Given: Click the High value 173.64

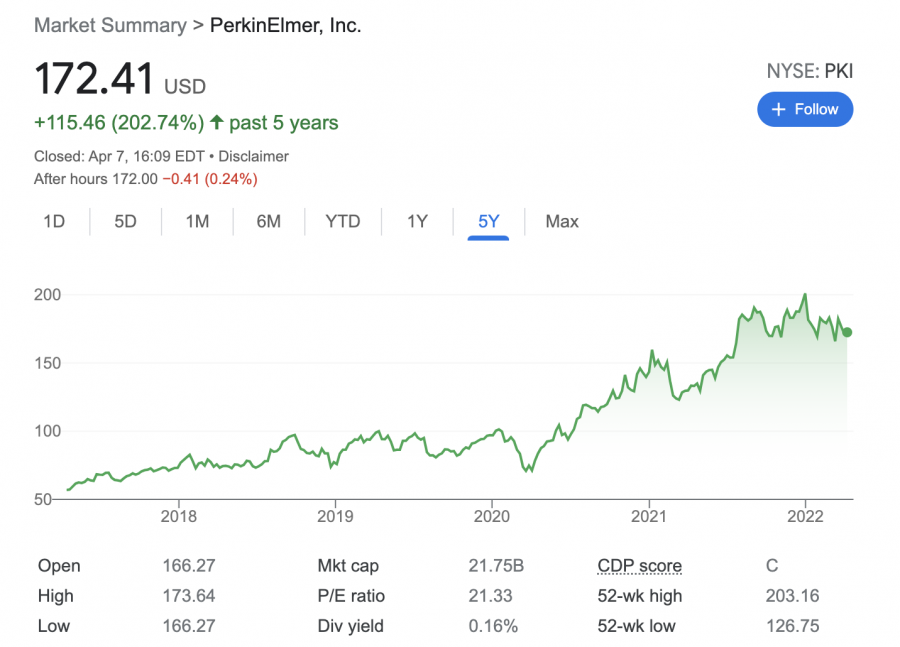Looking at the screenshot, I should [x=188, y=595].
